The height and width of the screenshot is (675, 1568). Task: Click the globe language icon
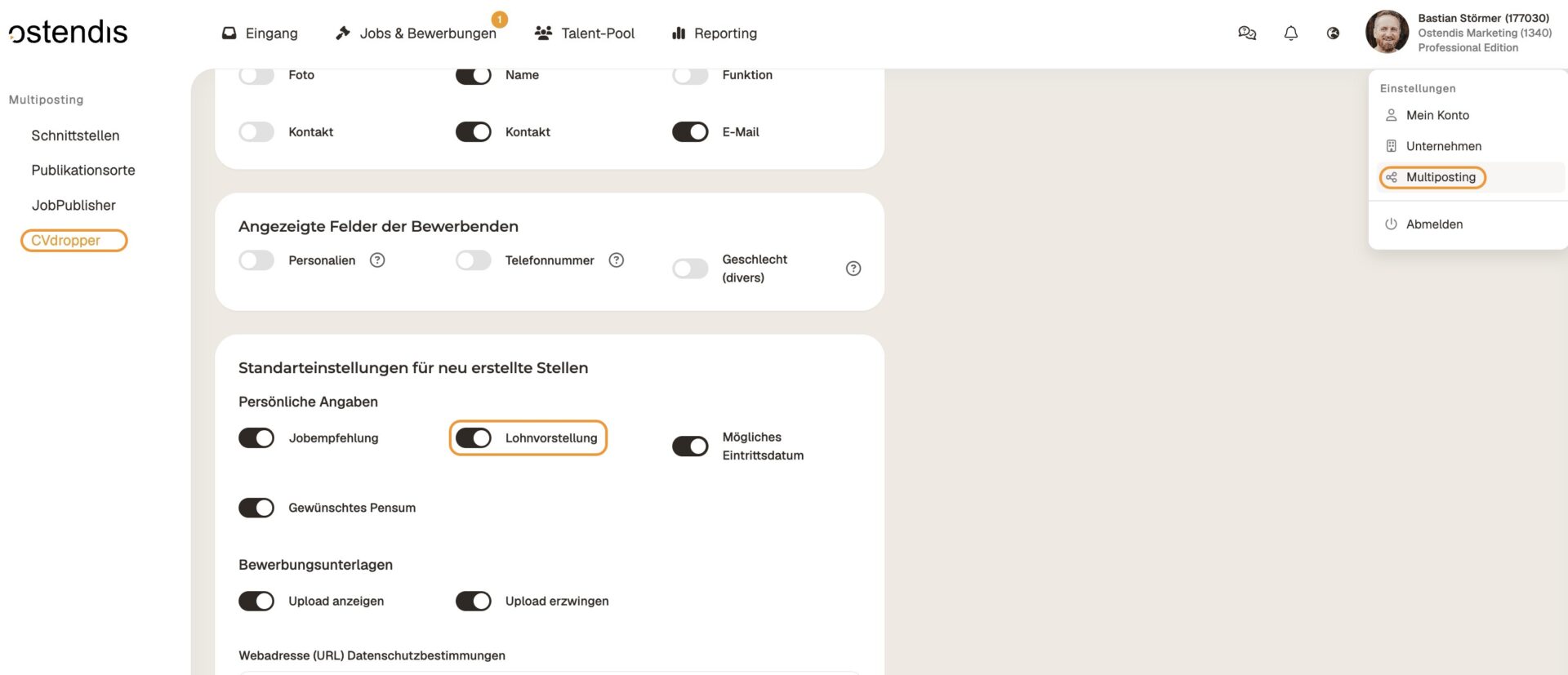point(1333,33)
